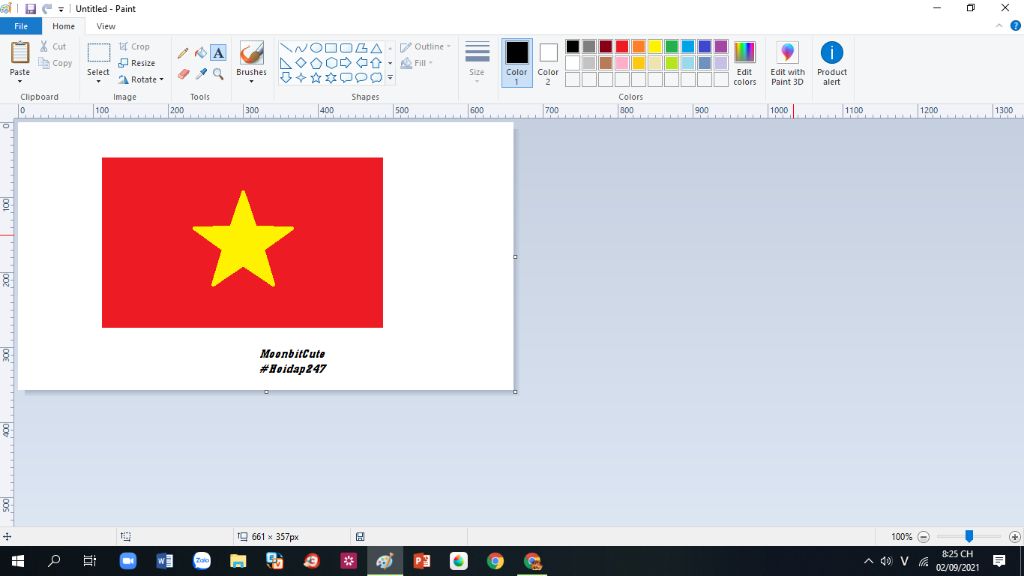
Task: Open the shape Outline dropdown
Action: coord(425,46)
